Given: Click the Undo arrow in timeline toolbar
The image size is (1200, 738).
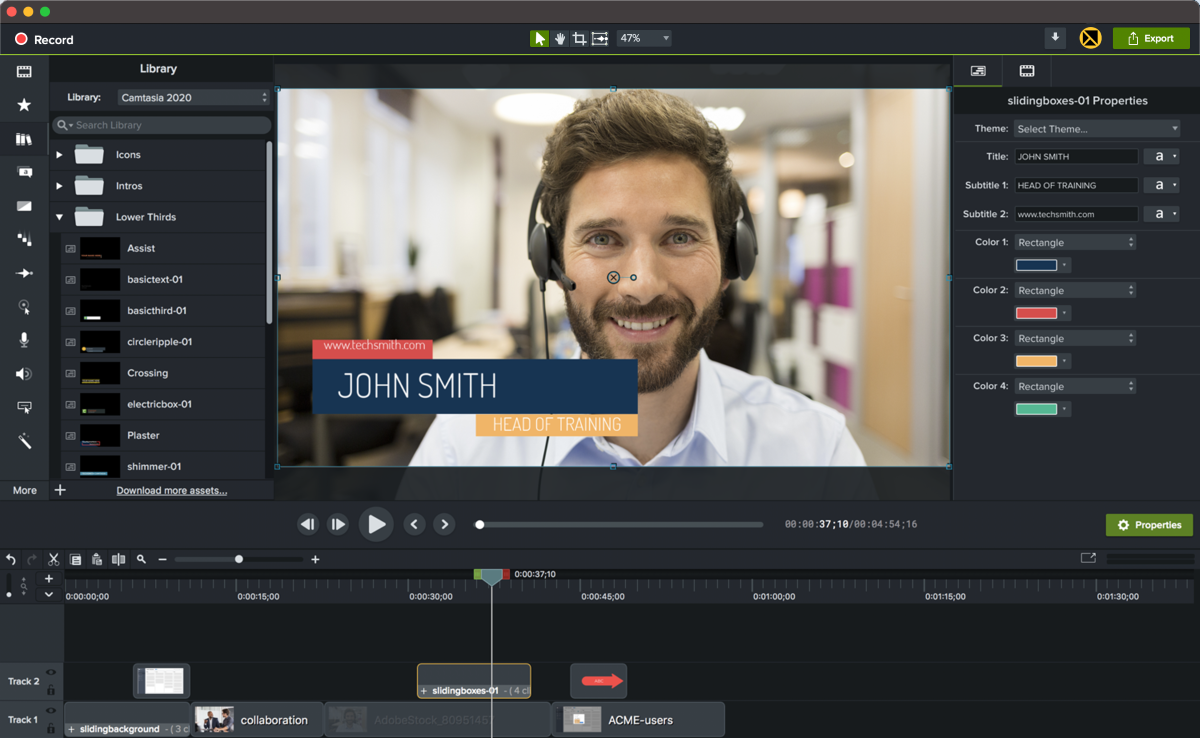Looking at the screenshot, I should [11, 560].
